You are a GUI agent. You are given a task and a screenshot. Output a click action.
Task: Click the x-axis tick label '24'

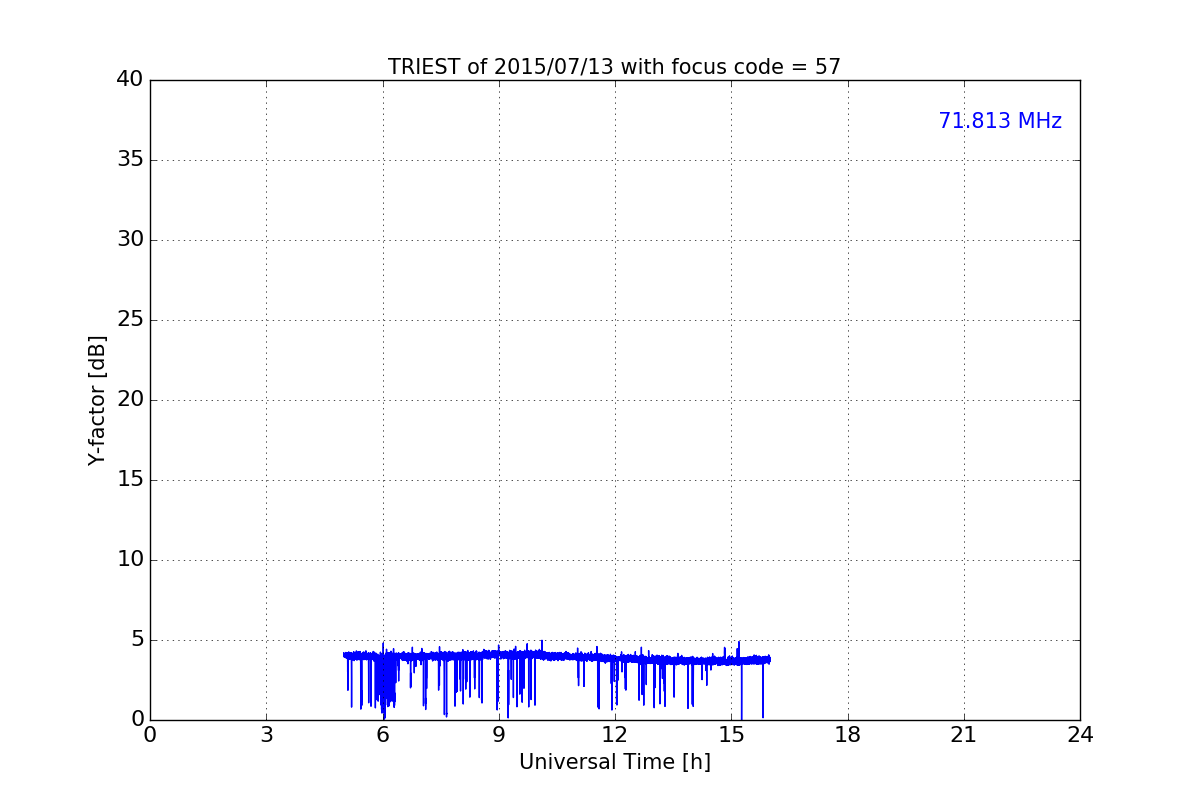coord(1080,735)
